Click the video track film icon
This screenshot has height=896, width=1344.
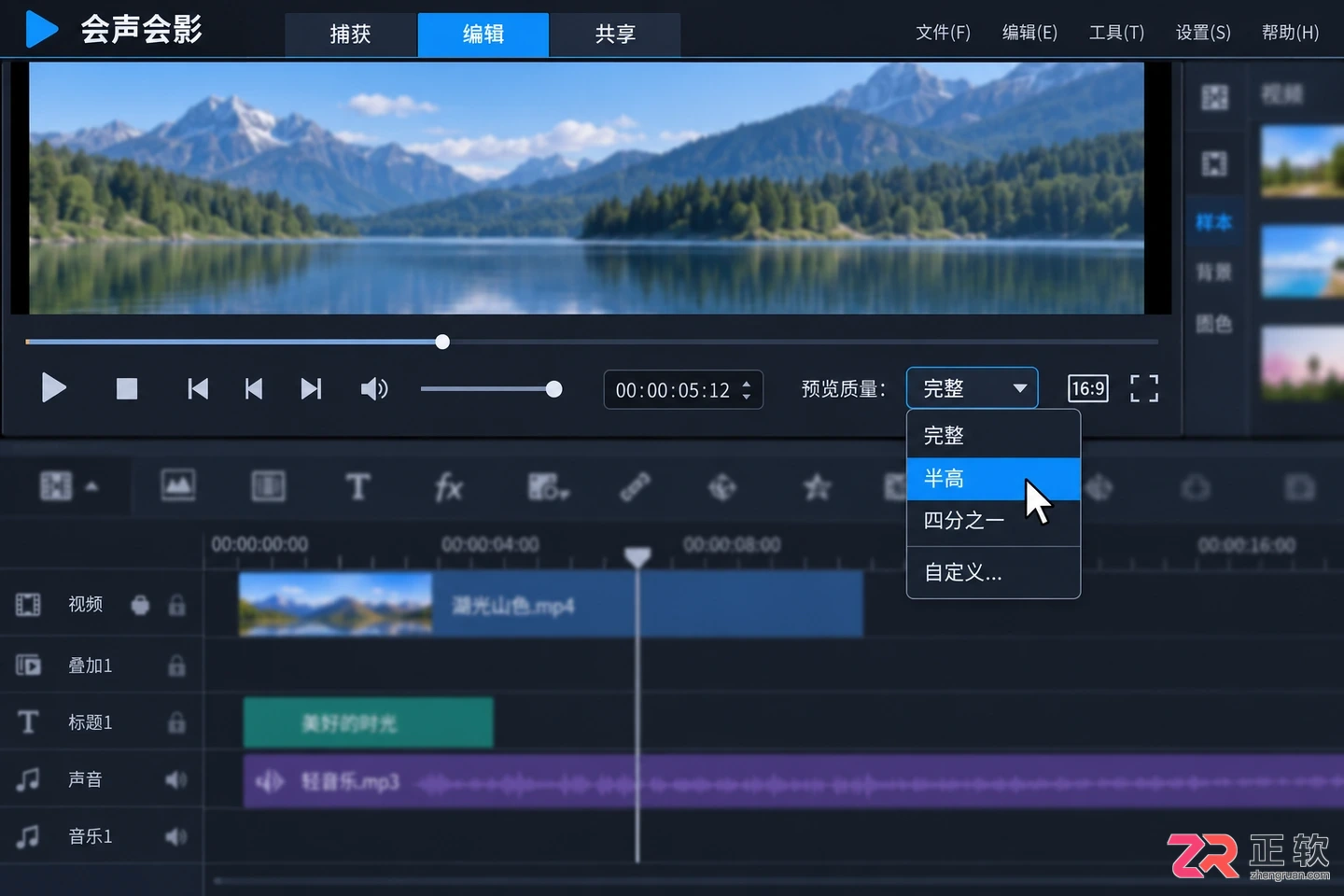point(28,605)
